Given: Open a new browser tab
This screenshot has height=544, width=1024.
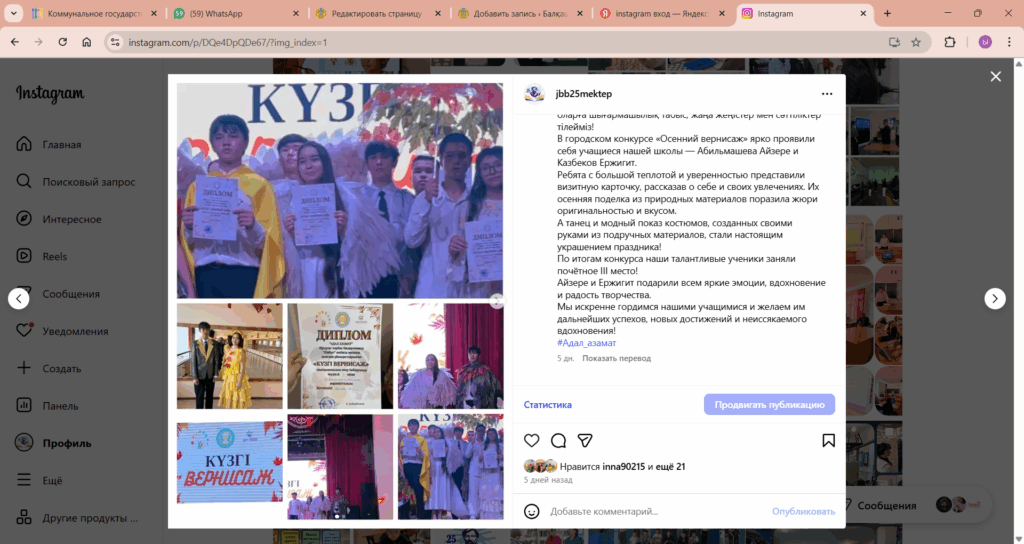Looking at the screenshot, I should click(x=887, y=13).
